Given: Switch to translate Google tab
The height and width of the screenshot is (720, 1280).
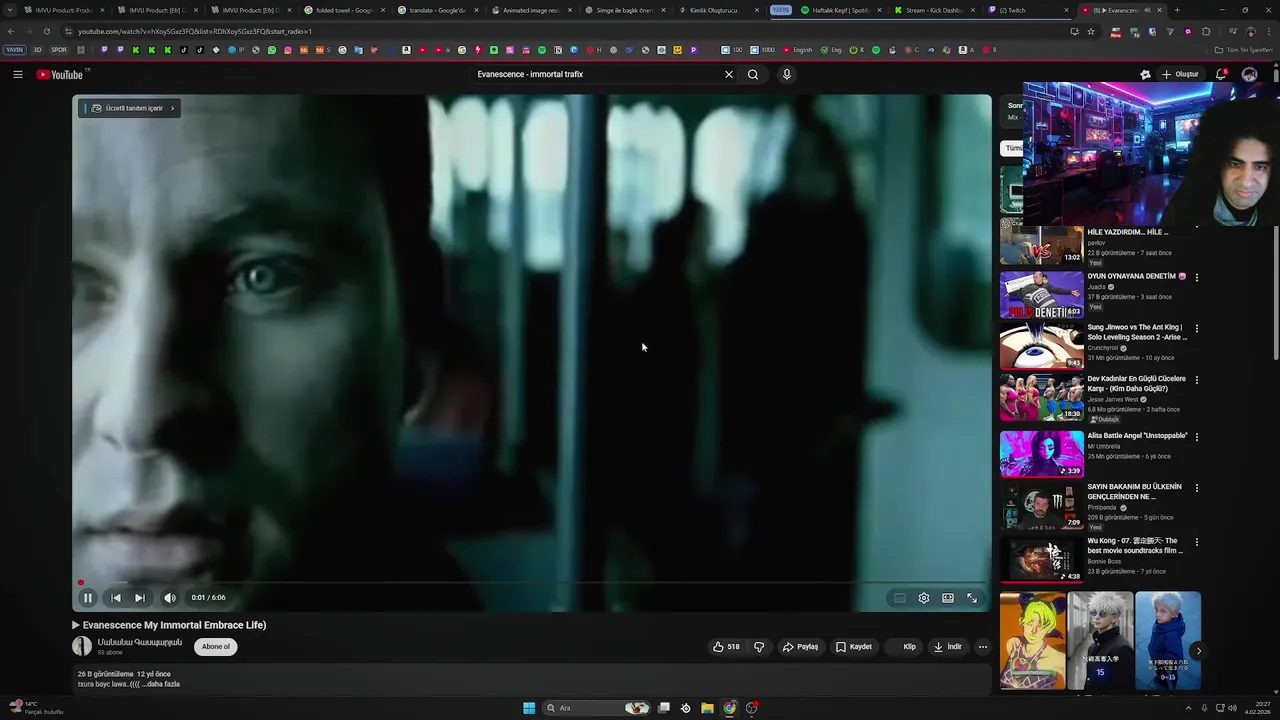Looking at the screenshot, I should coord(437,10).
